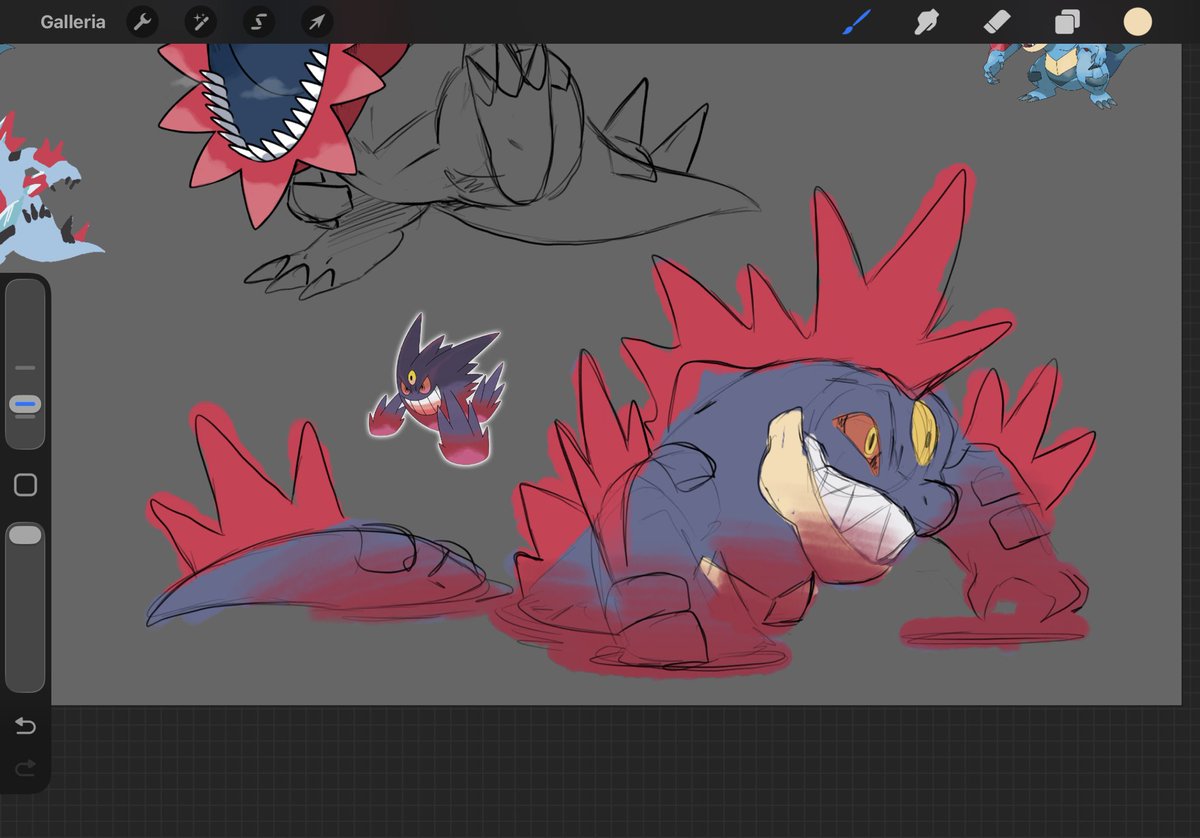Open the Adjustments magic wand menu
The image size is (1200, 838).
(200, 22)
